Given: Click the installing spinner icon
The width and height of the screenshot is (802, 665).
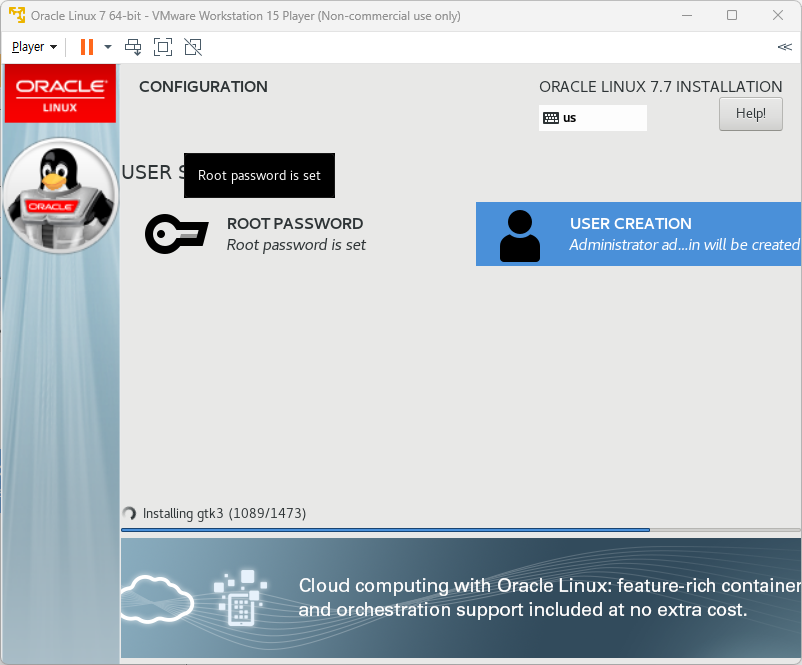Looking at the screenshot, I should coord(129,513).
